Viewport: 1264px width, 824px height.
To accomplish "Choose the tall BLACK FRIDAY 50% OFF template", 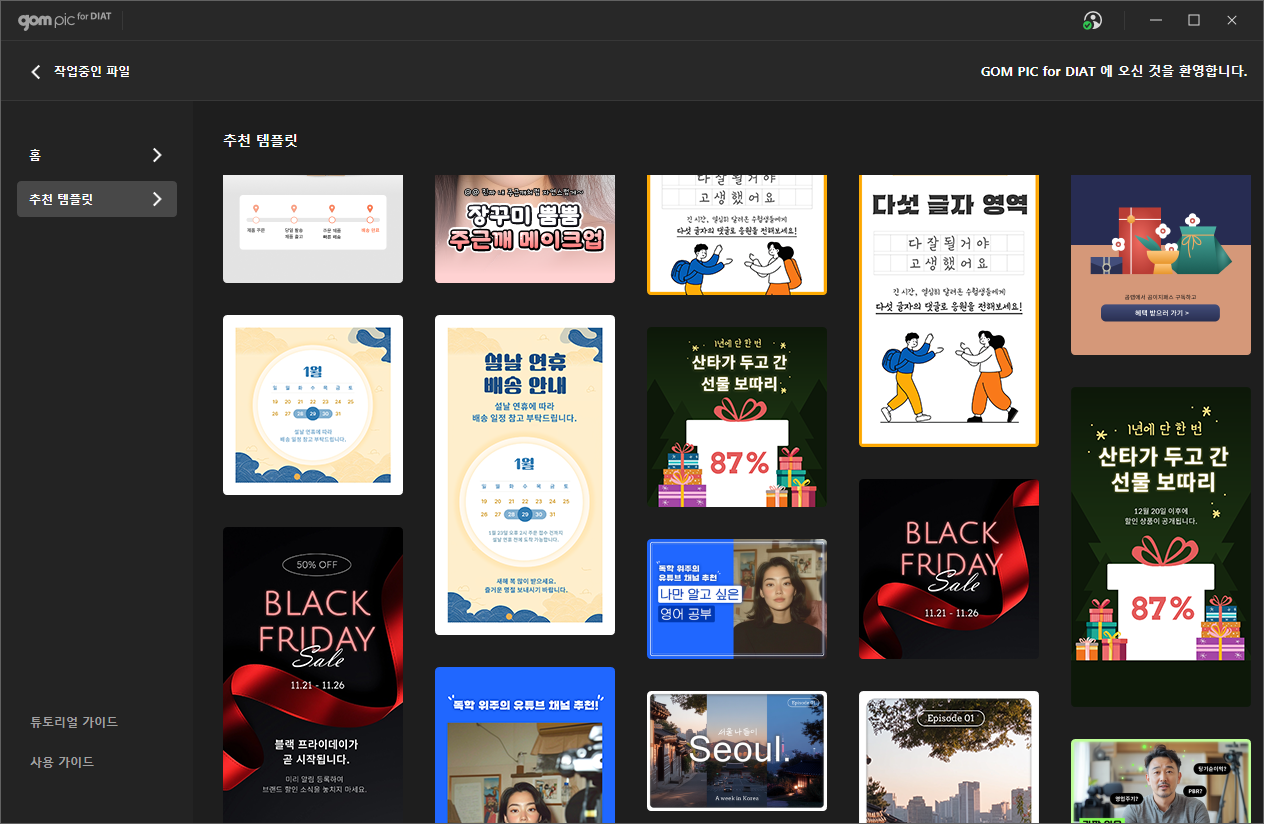I will pyautogui.click(x=313, y=675).
